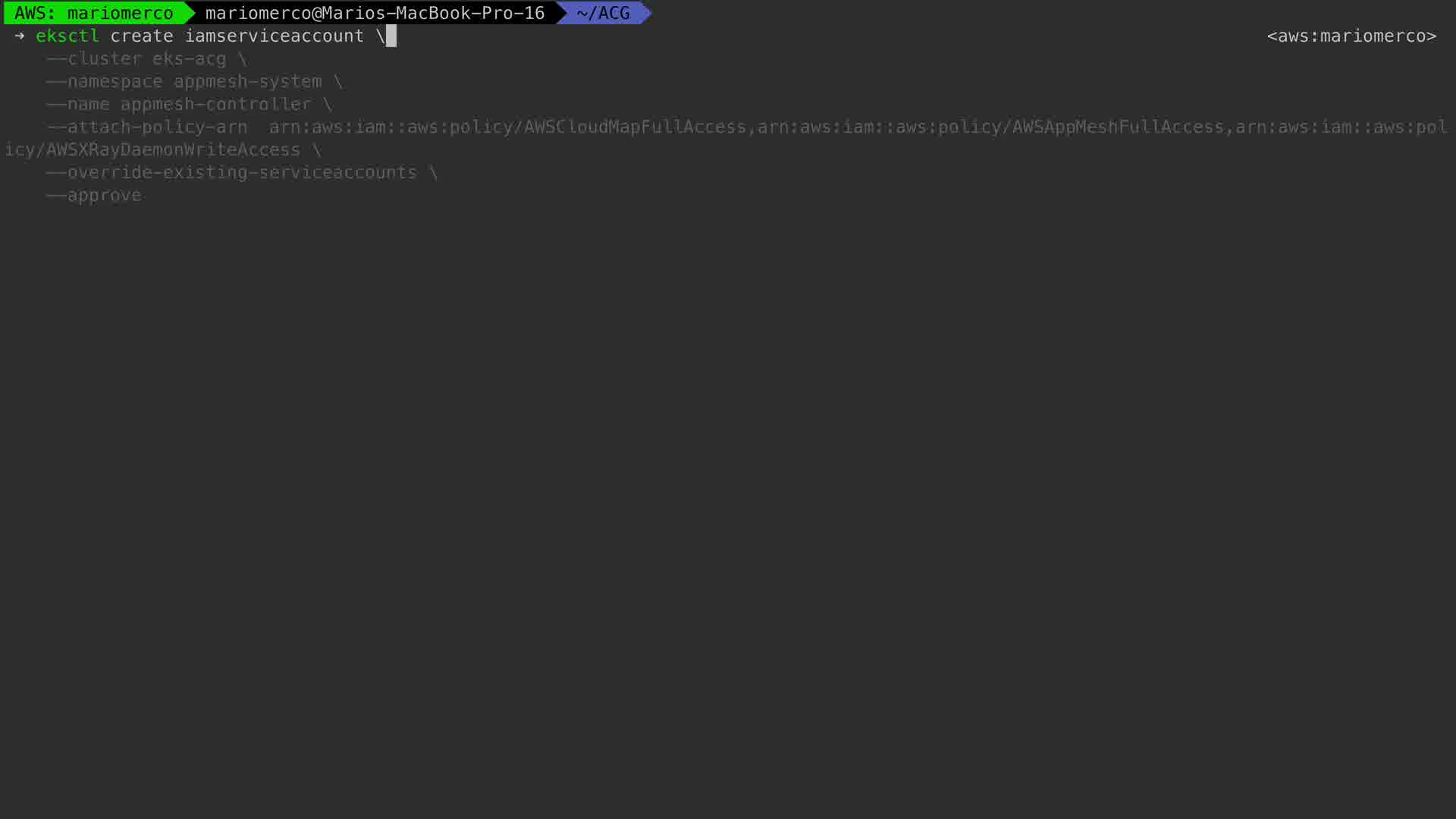The image size is (1456, 819).
Task: Click the <aws:mariomerco> right prompt indicator
Action: 1351,36
